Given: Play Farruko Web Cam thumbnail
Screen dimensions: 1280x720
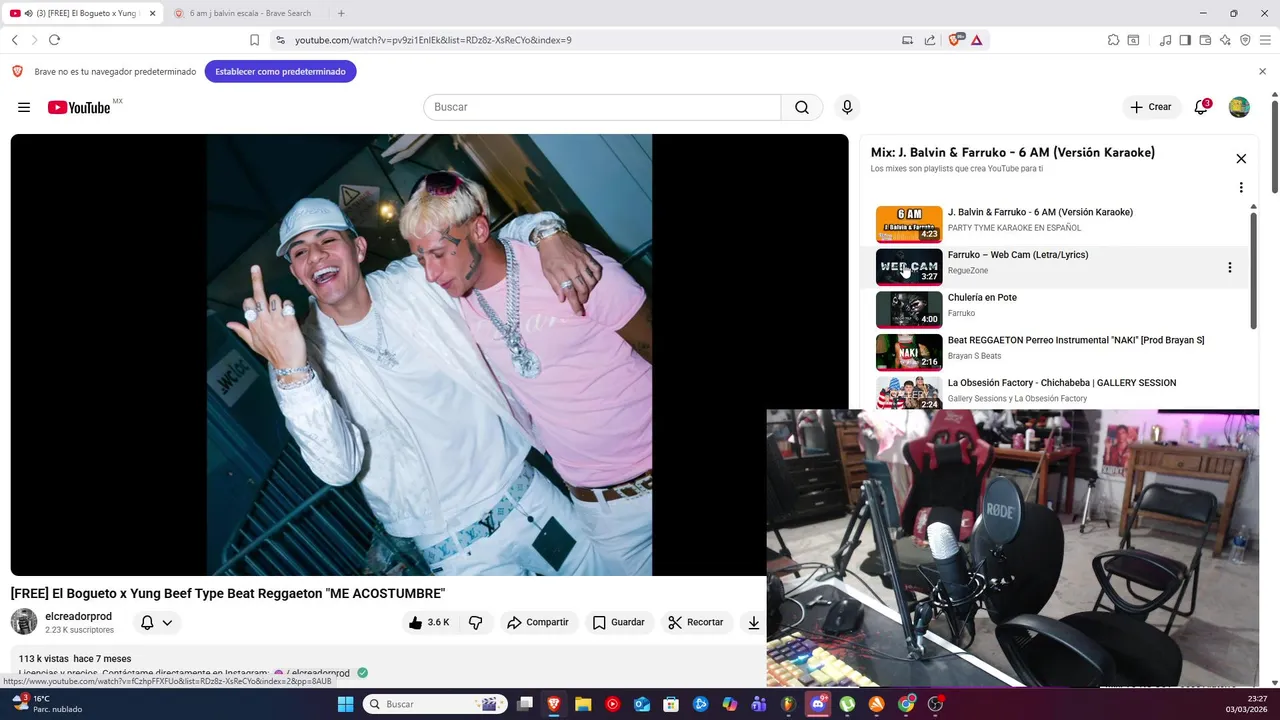Looking at the screenshot, I should coord(909,267).
